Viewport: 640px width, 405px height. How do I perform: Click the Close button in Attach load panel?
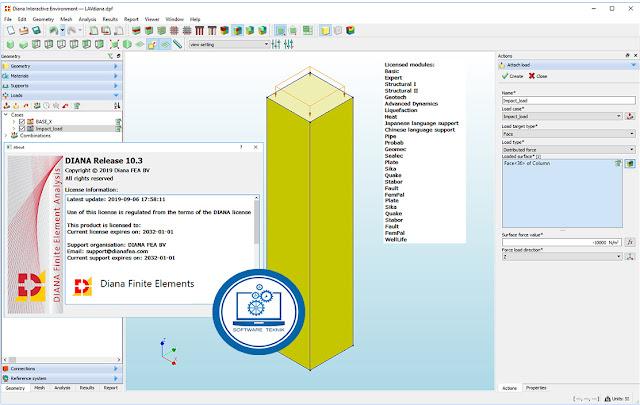point(538,76)
